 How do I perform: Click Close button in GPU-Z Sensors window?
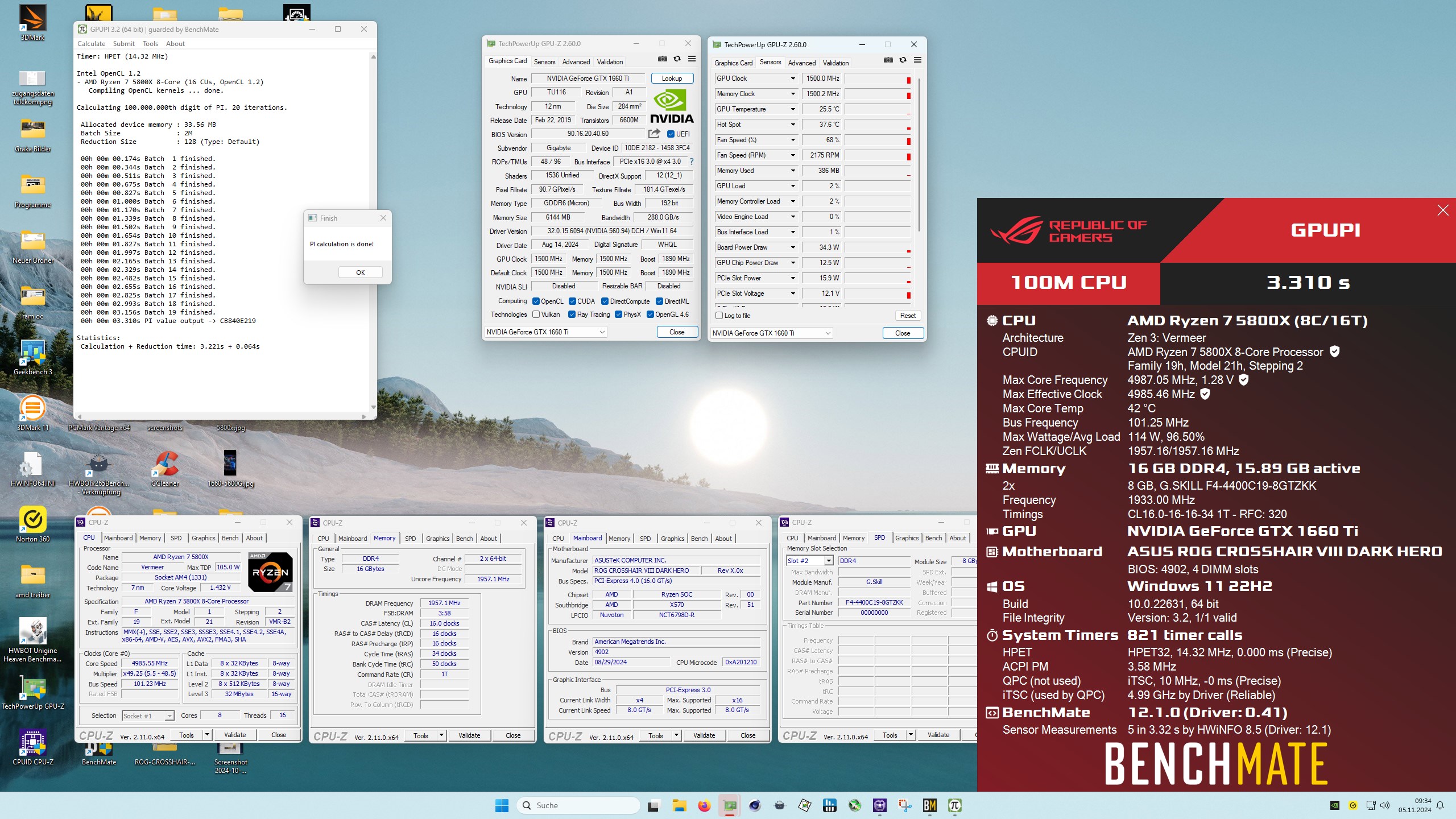903,333
